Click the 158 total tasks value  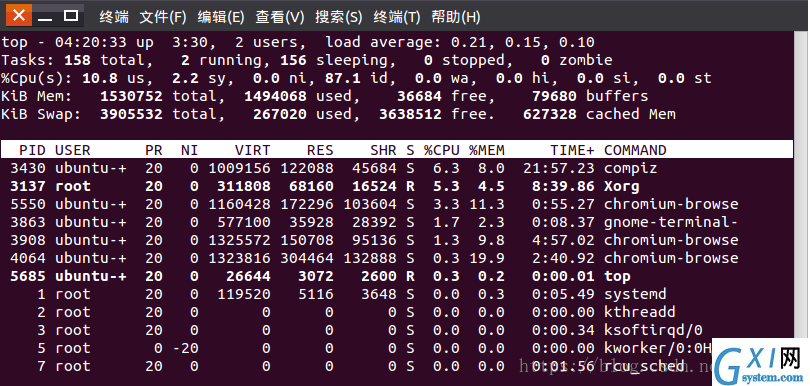point(77,60)
